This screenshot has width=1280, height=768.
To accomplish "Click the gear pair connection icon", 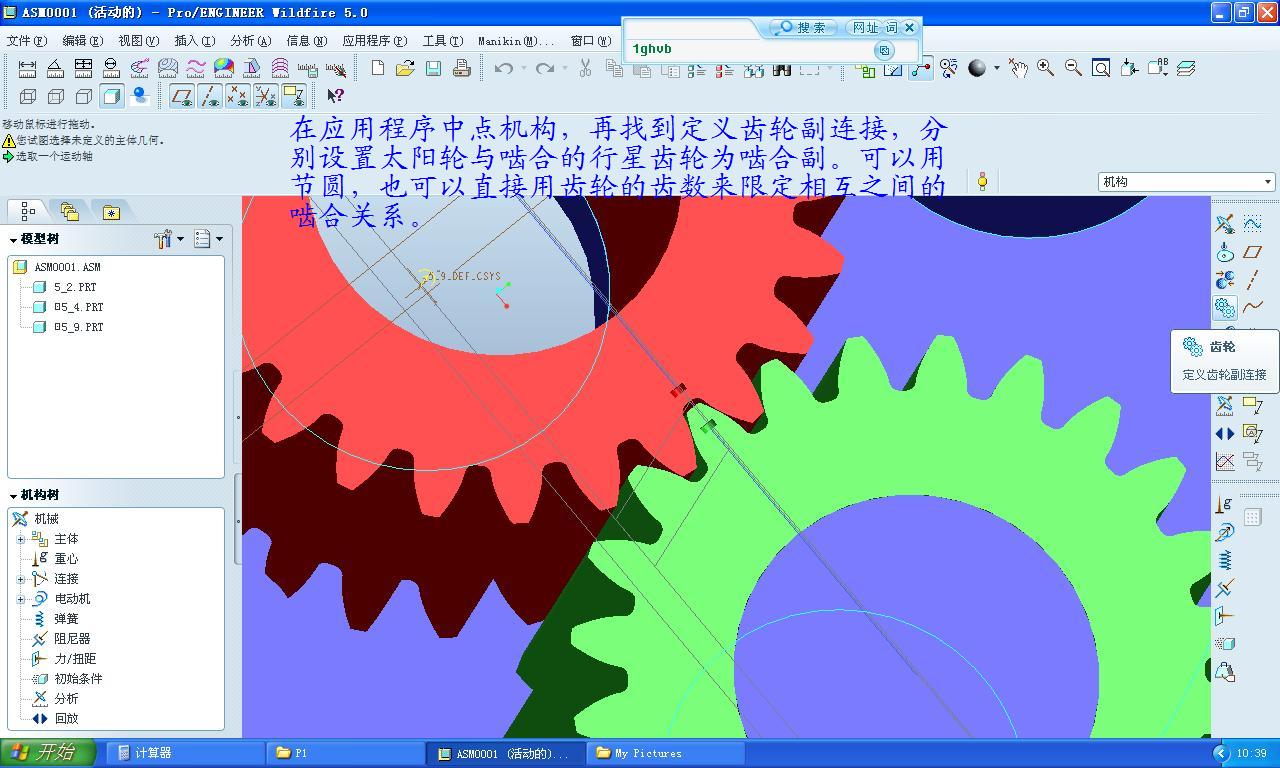I will click(x=1225, y=308).
